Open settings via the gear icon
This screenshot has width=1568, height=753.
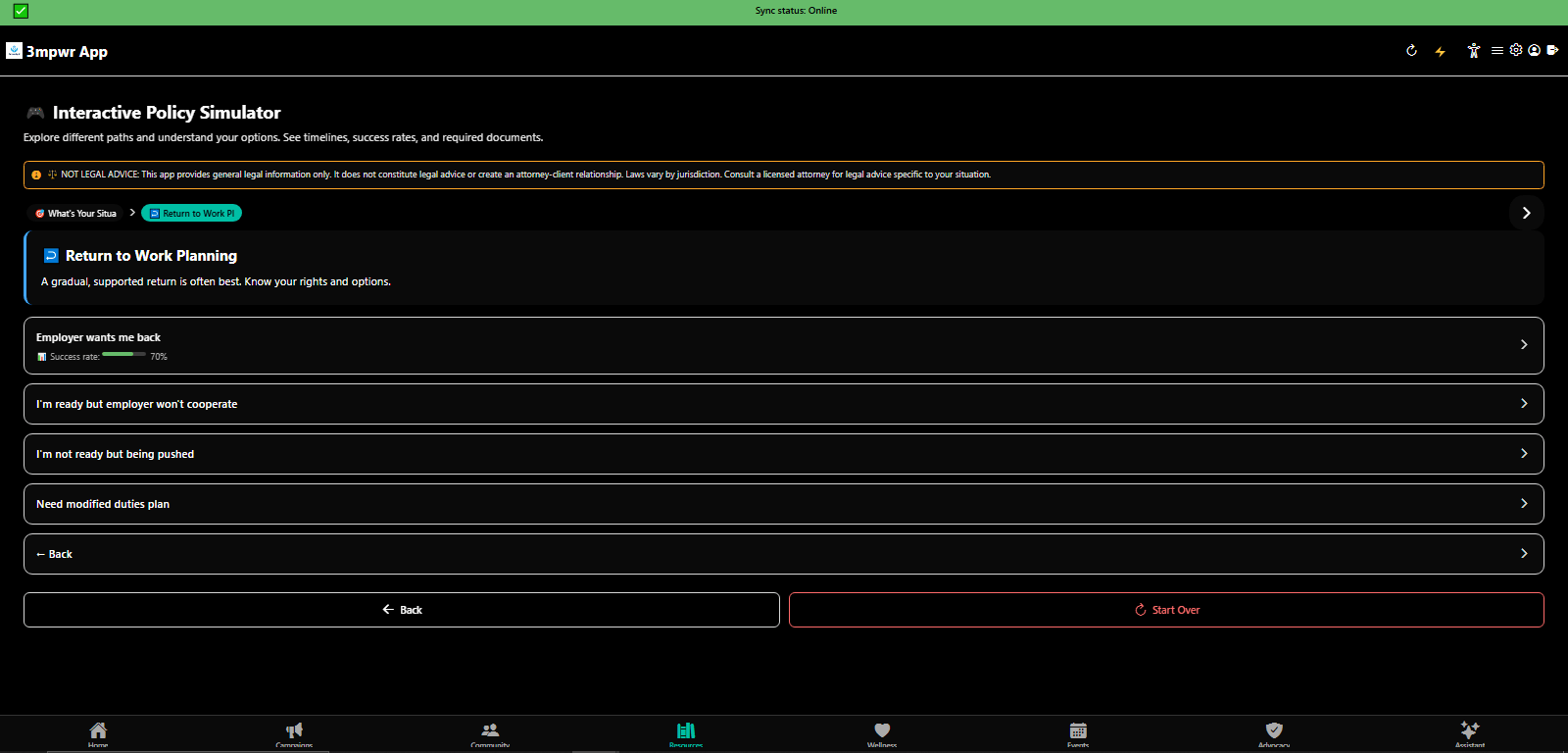1516,50
